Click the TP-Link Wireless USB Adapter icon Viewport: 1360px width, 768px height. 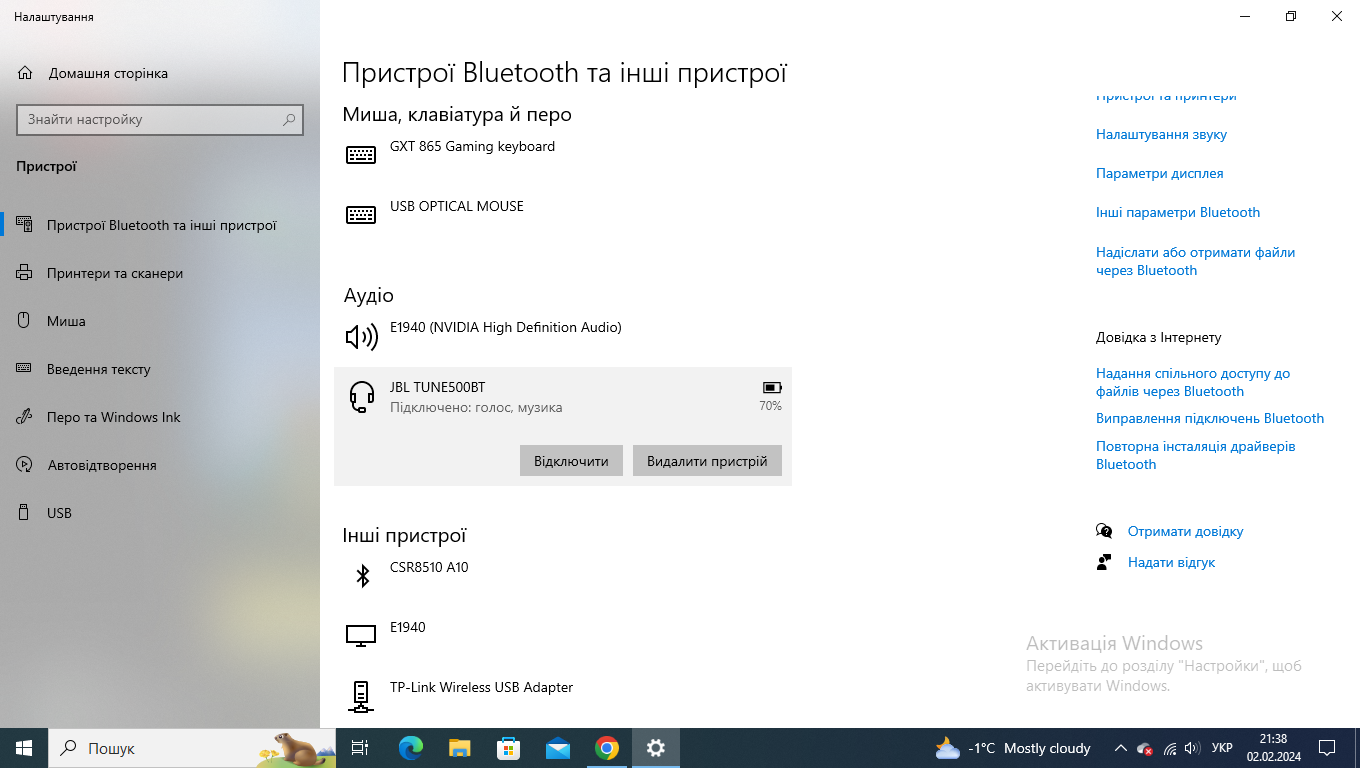pyautogui.click(x=361, y=695)
